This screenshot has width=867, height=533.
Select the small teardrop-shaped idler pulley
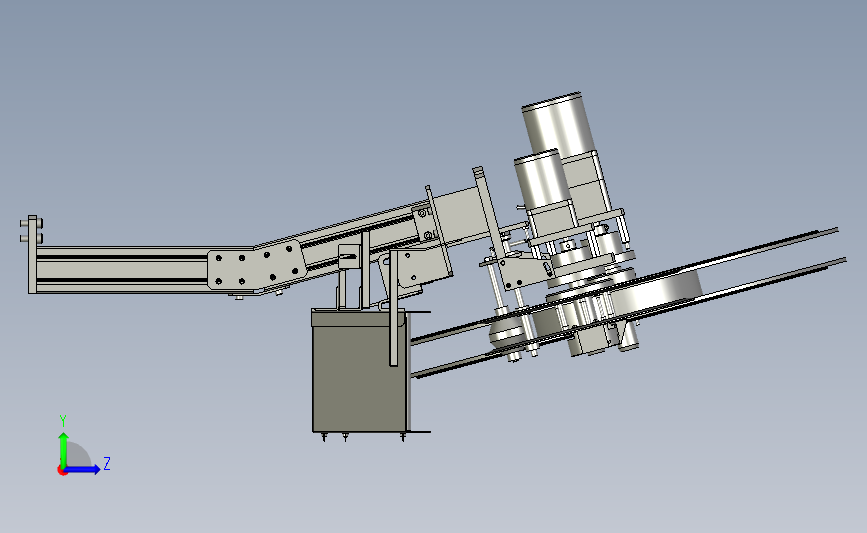pyautogui.click(x=505, y=332)
